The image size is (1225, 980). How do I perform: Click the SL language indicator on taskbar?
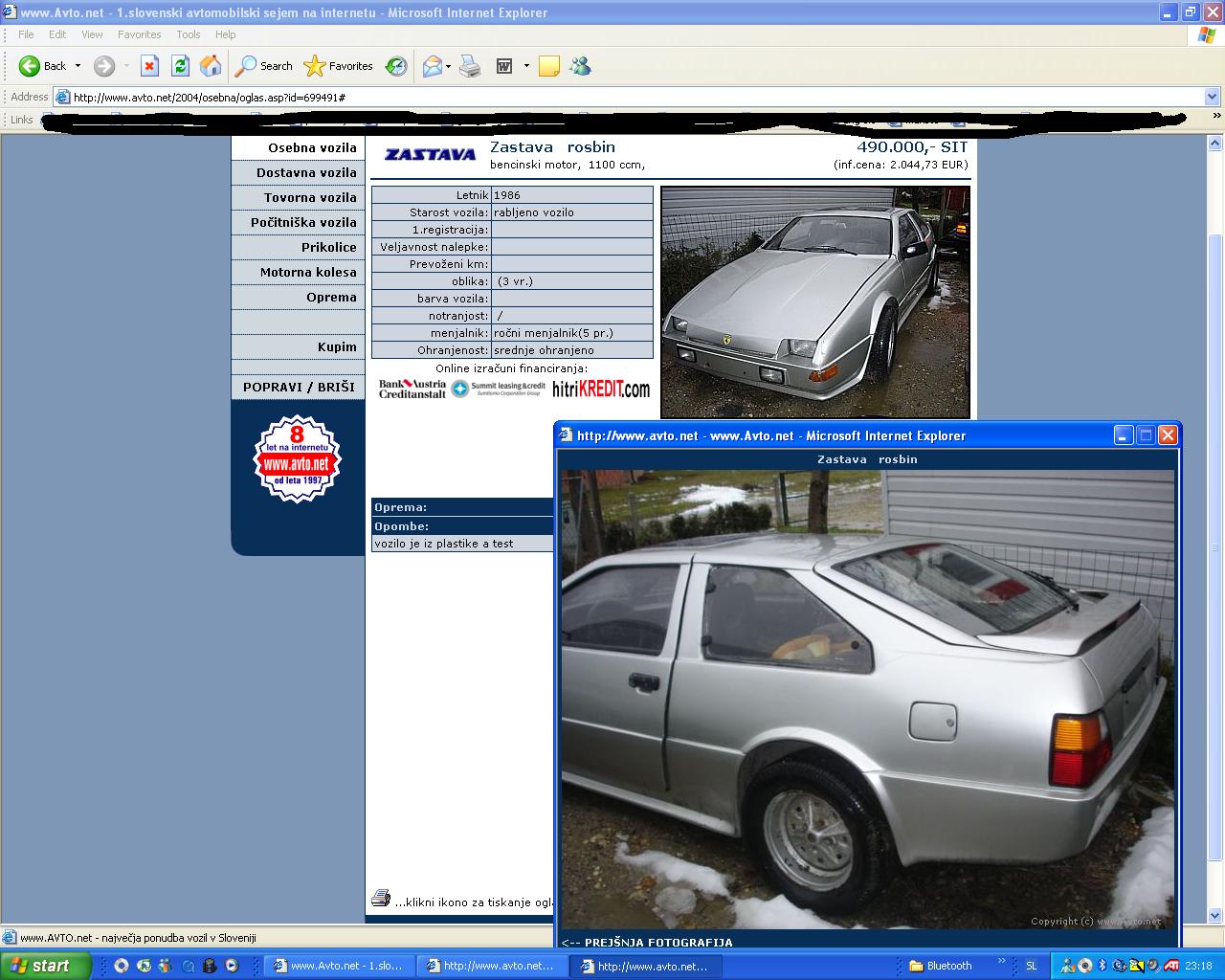(x=1031, y=966)
